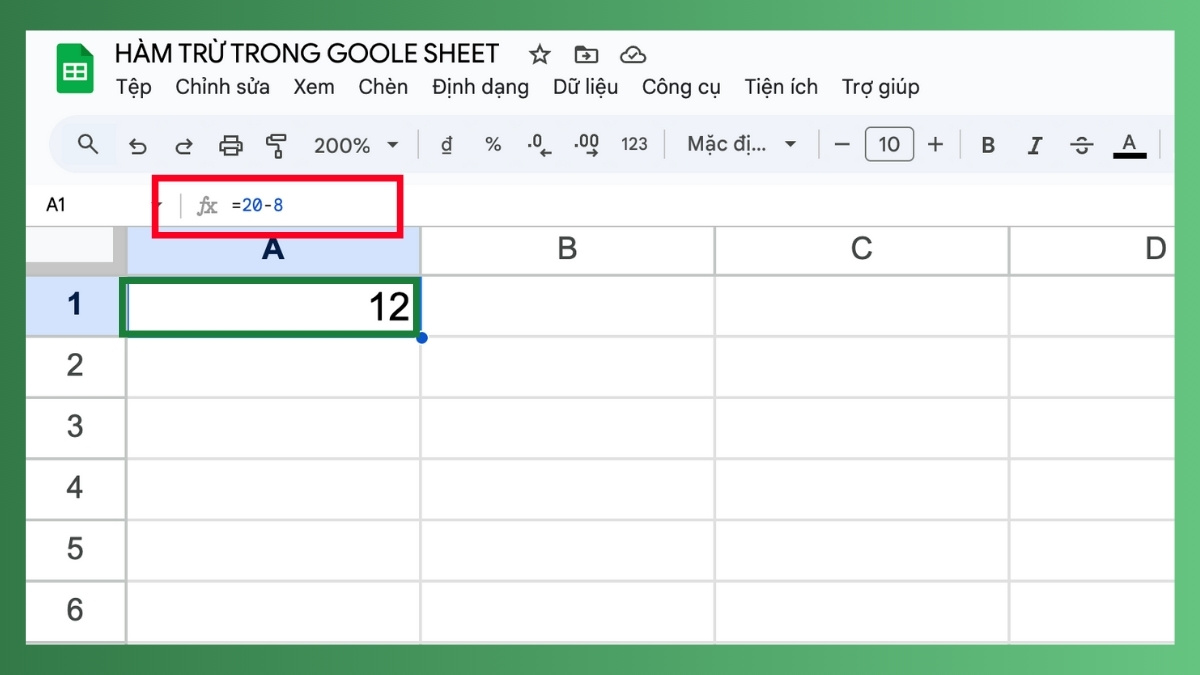Open the text color picker

click(x=1129, y=146)
